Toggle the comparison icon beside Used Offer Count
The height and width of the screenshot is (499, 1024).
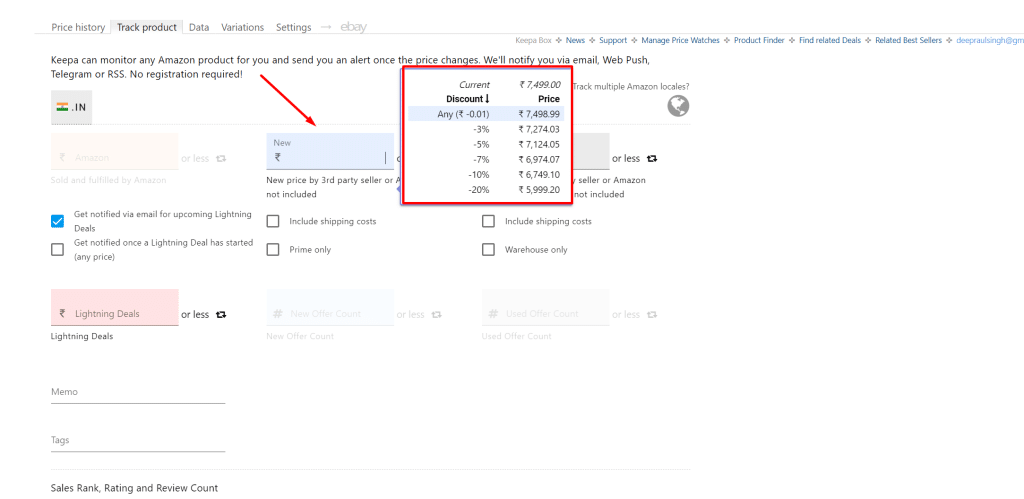coord(652,314)
